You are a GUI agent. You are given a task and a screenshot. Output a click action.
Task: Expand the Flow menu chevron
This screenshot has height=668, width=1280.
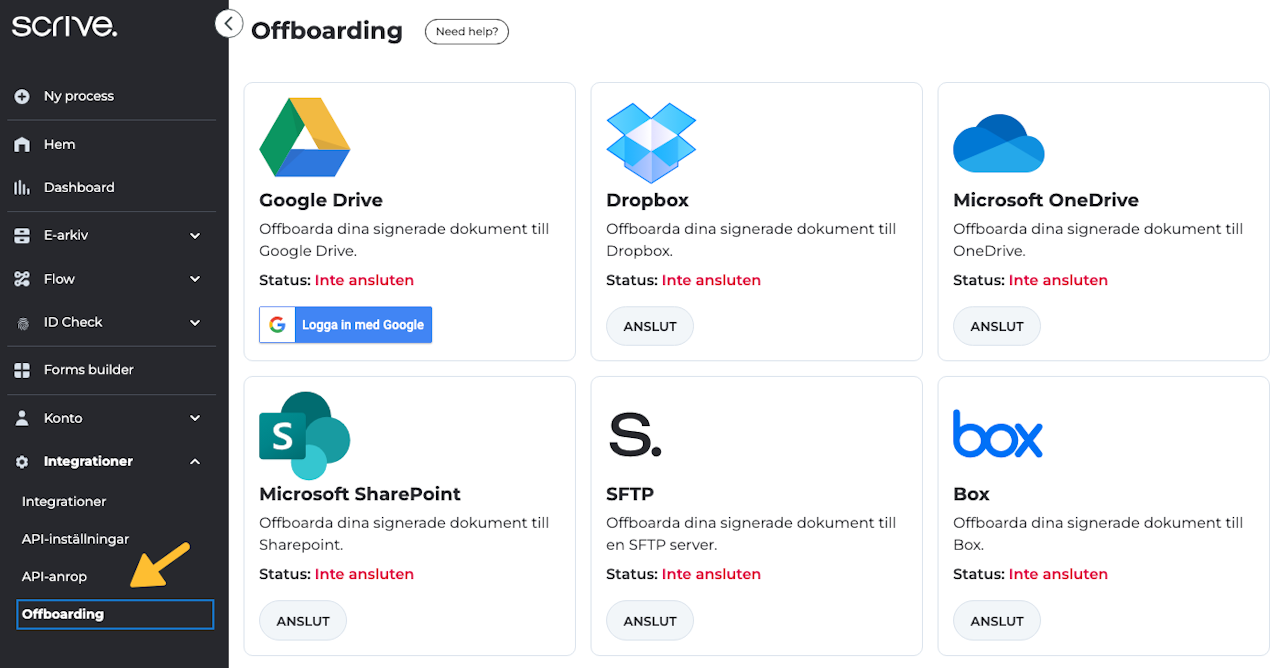point(195,280)
